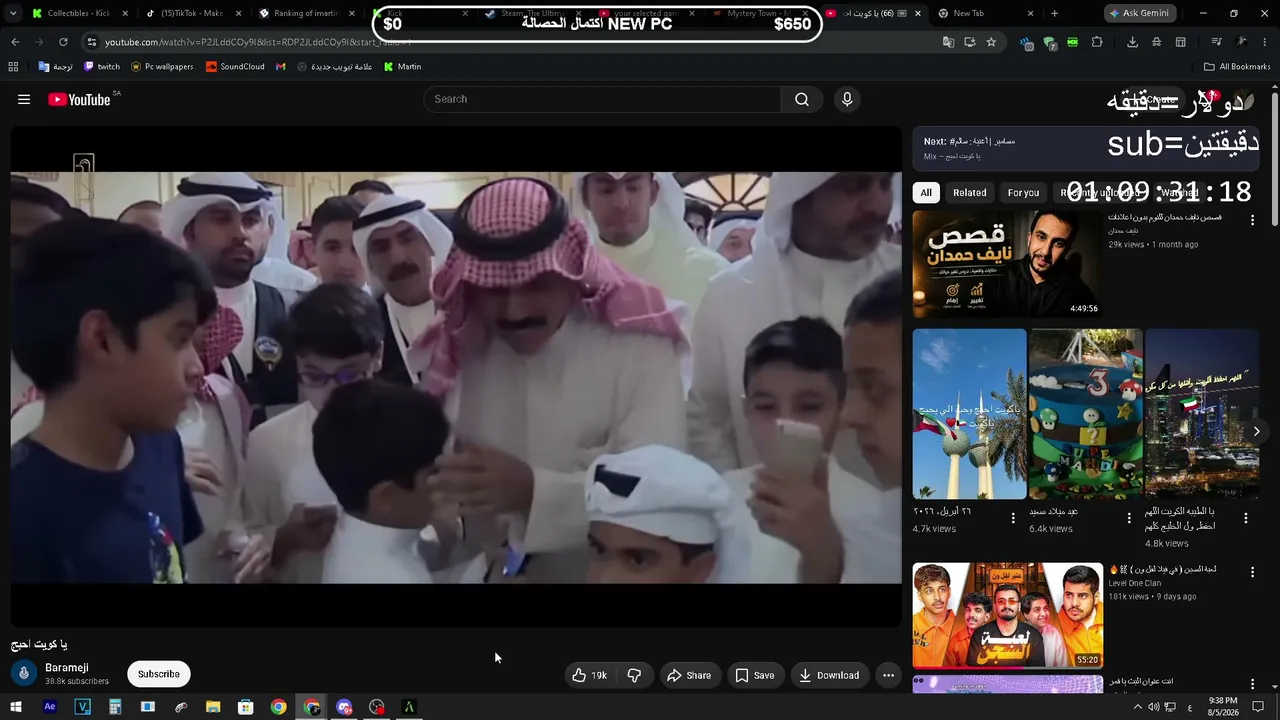Select the For you filter chip
The height and width of the screenshot is (720, 1280).
pyautogui.click(x=1023, y=193)
